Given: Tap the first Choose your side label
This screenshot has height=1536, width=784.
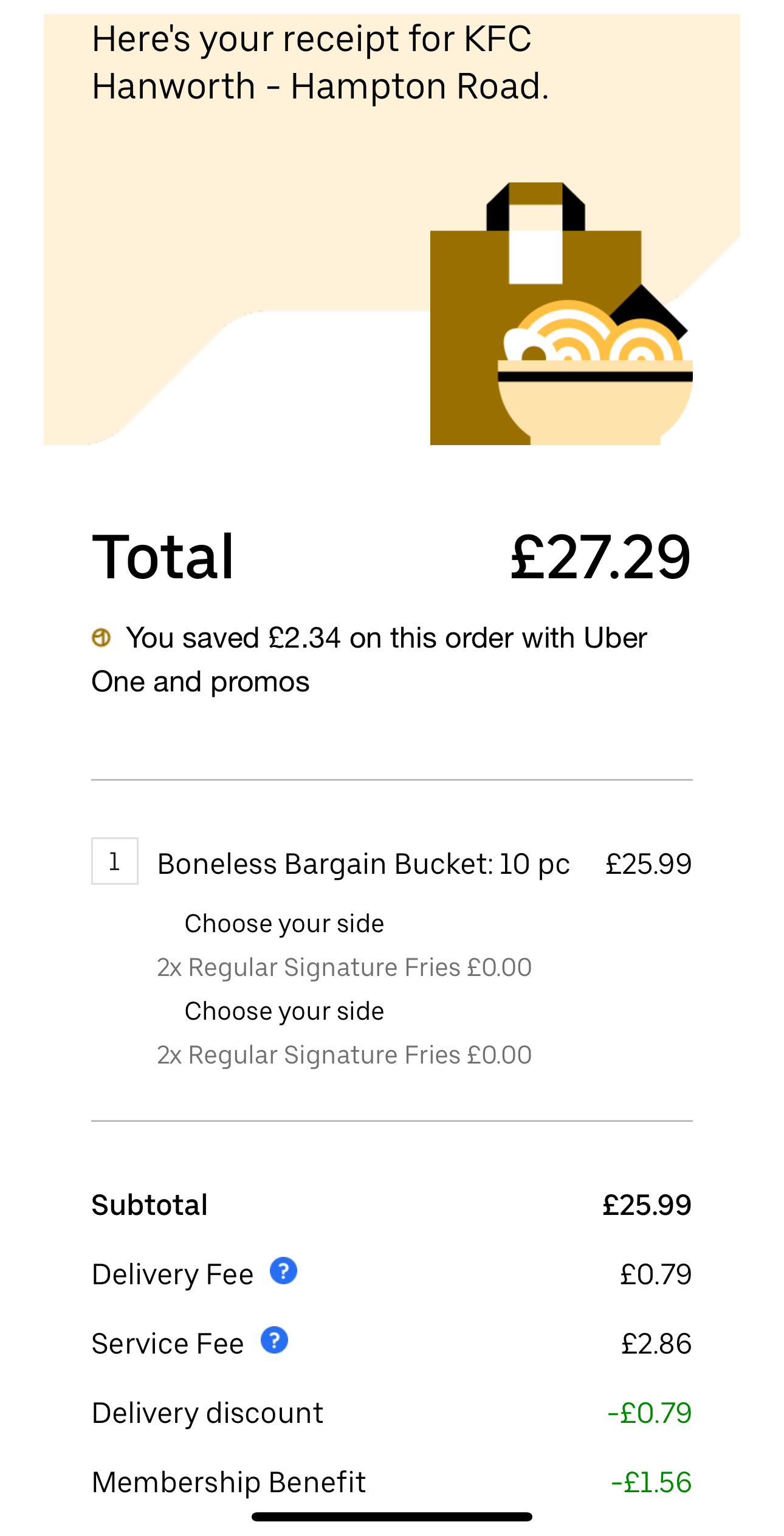Looking at the screenshot, I should [284, 924].
